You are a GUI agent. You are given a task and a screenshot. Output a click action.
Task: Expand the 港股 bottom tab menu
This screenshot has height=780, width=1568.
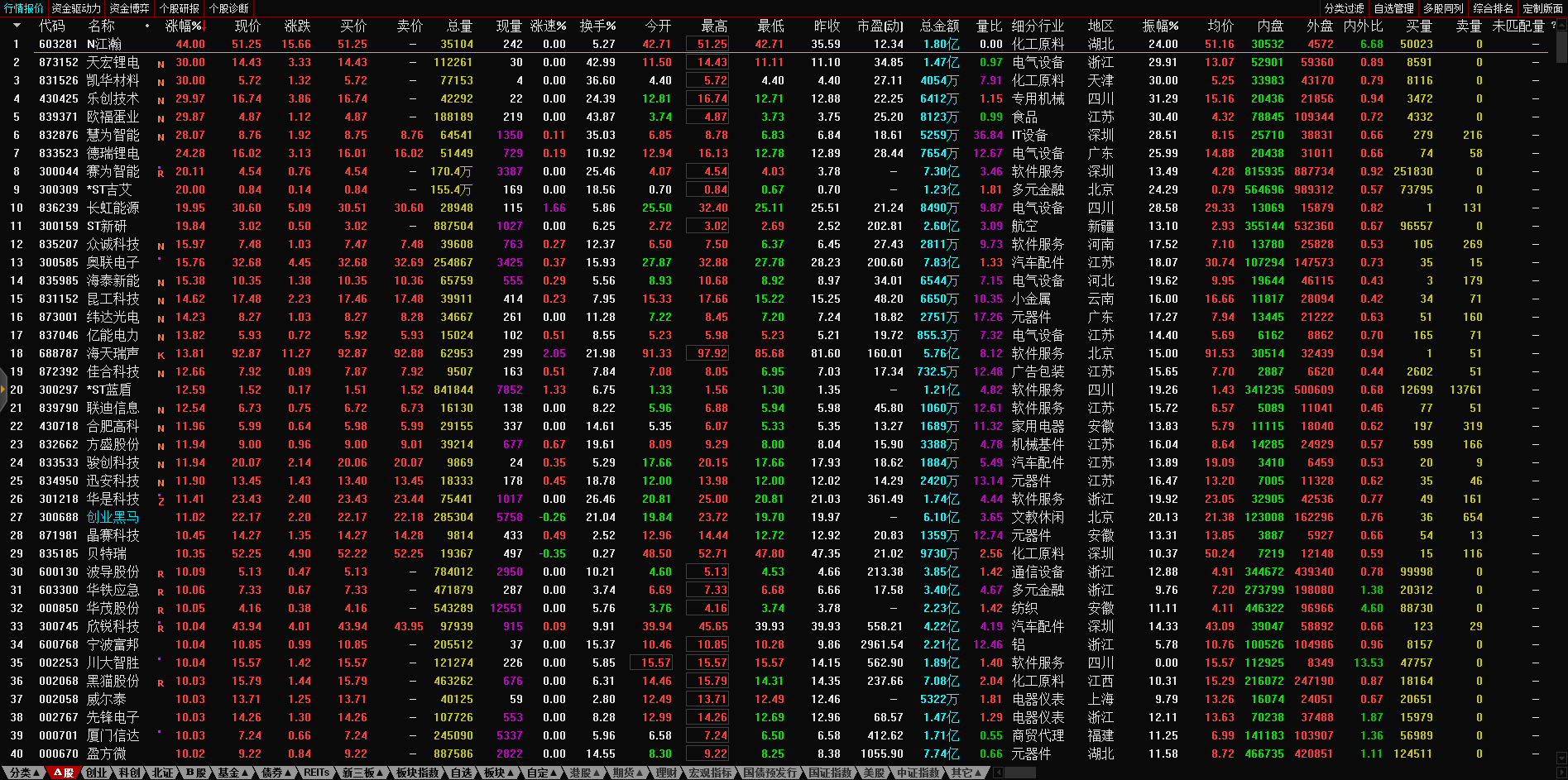click(x=583, y=773)
